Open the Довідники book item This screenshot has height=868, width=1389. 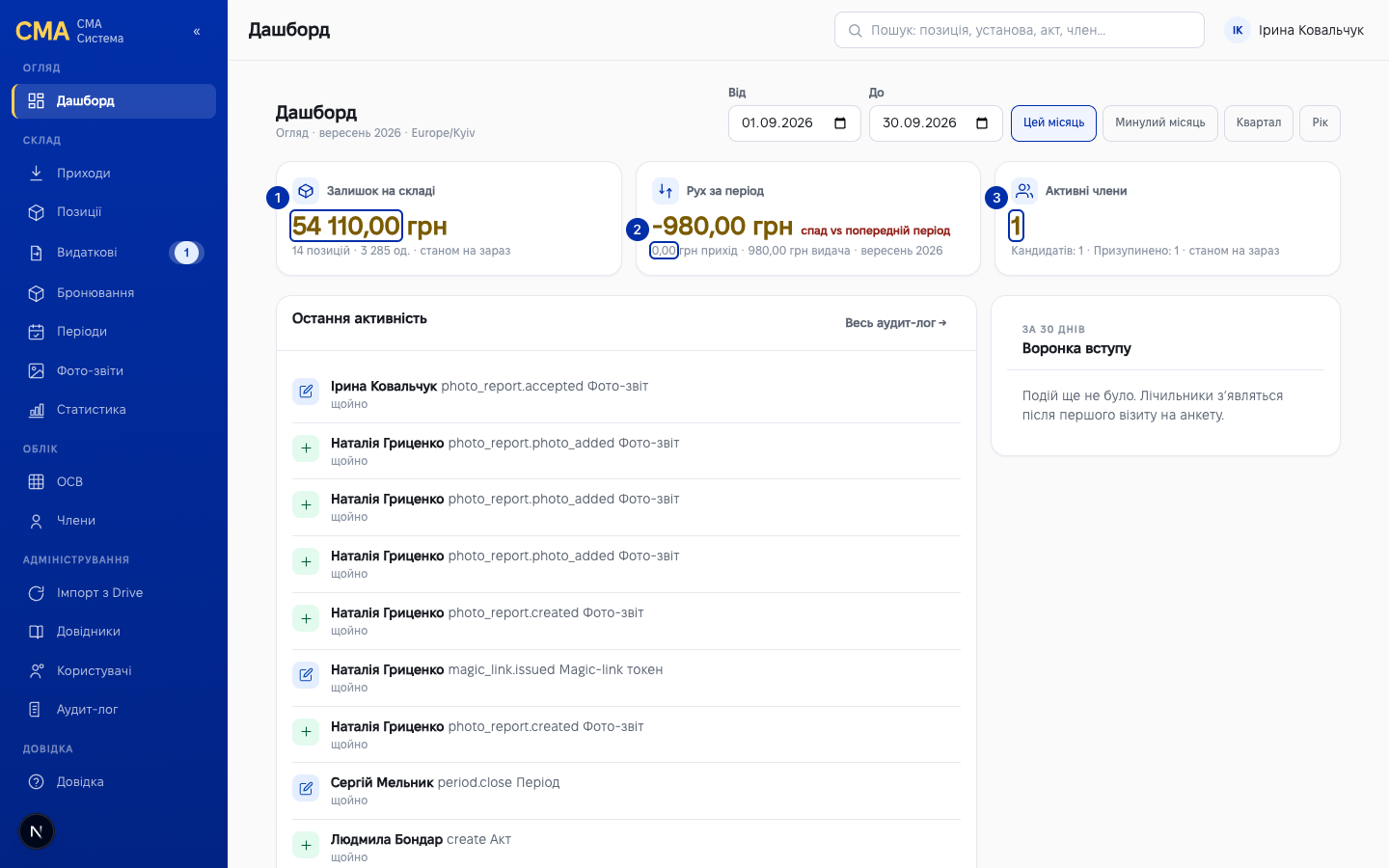click(114, 632)
